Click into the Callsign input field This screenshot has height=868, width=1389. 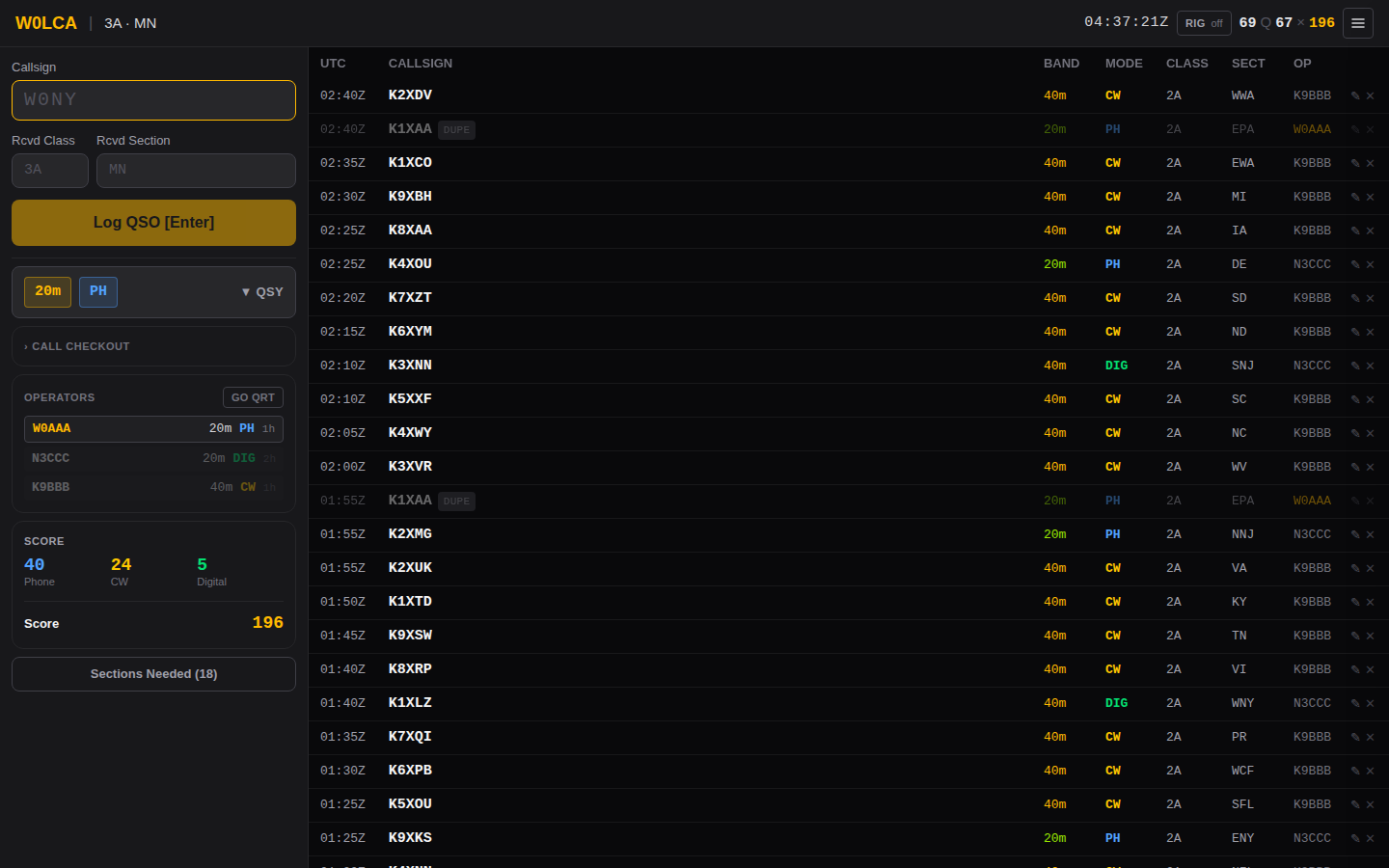[153, 100]
